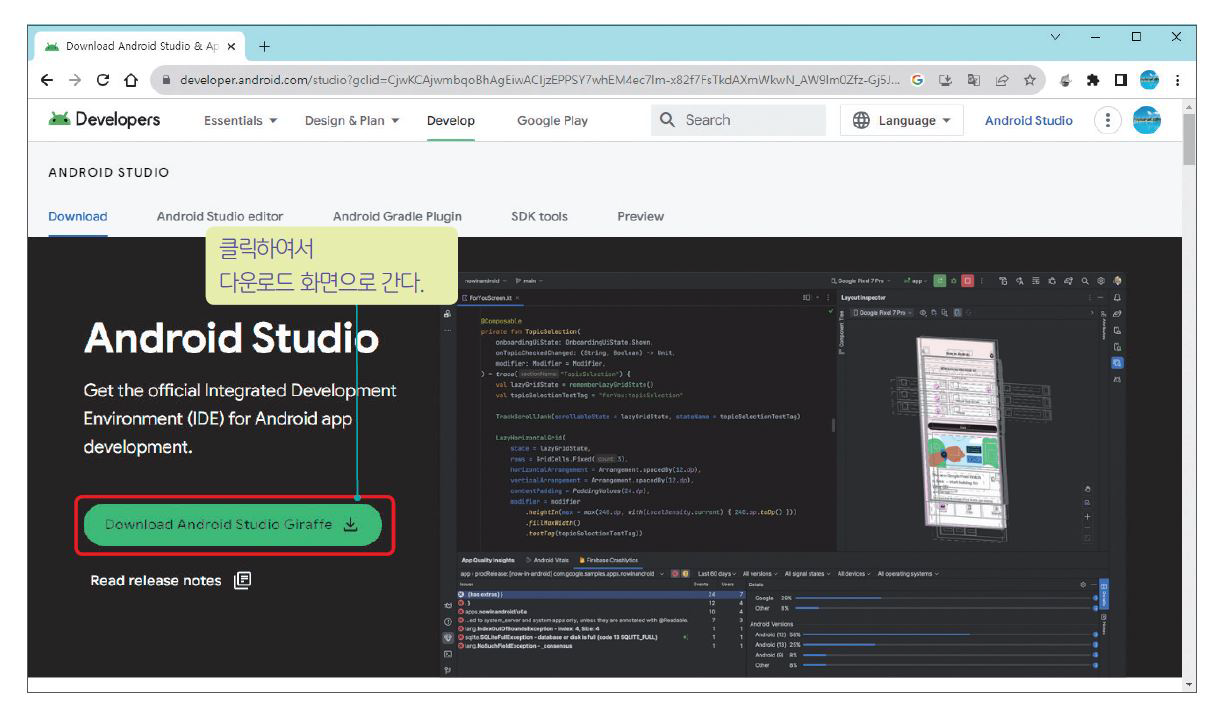1226x720 pixels.
Task: Open the Google Play nav item
Action: click(x=552, y=121)
